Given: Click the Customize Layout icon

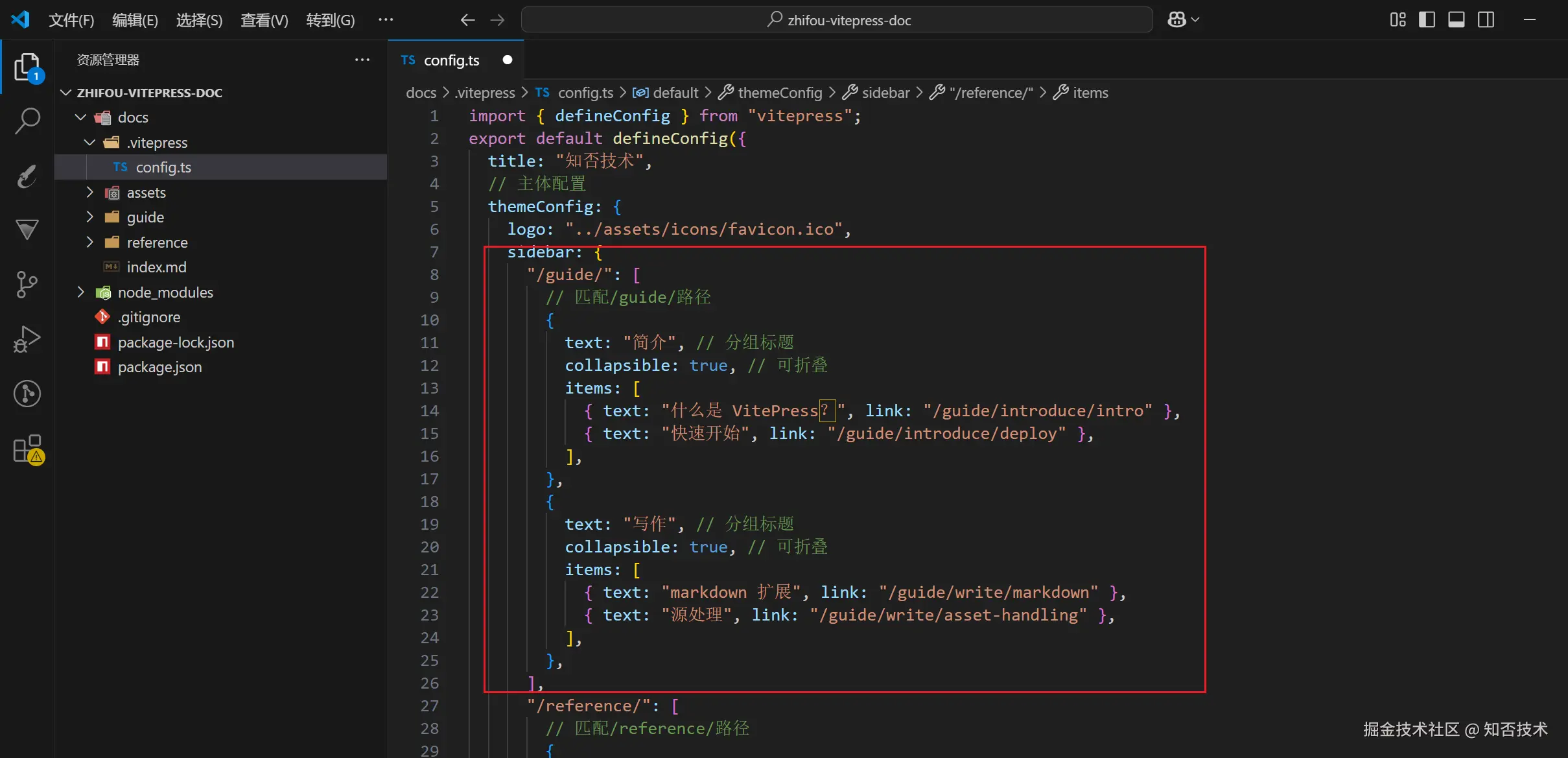Looking at the screenshot, I should (1398, 20).
